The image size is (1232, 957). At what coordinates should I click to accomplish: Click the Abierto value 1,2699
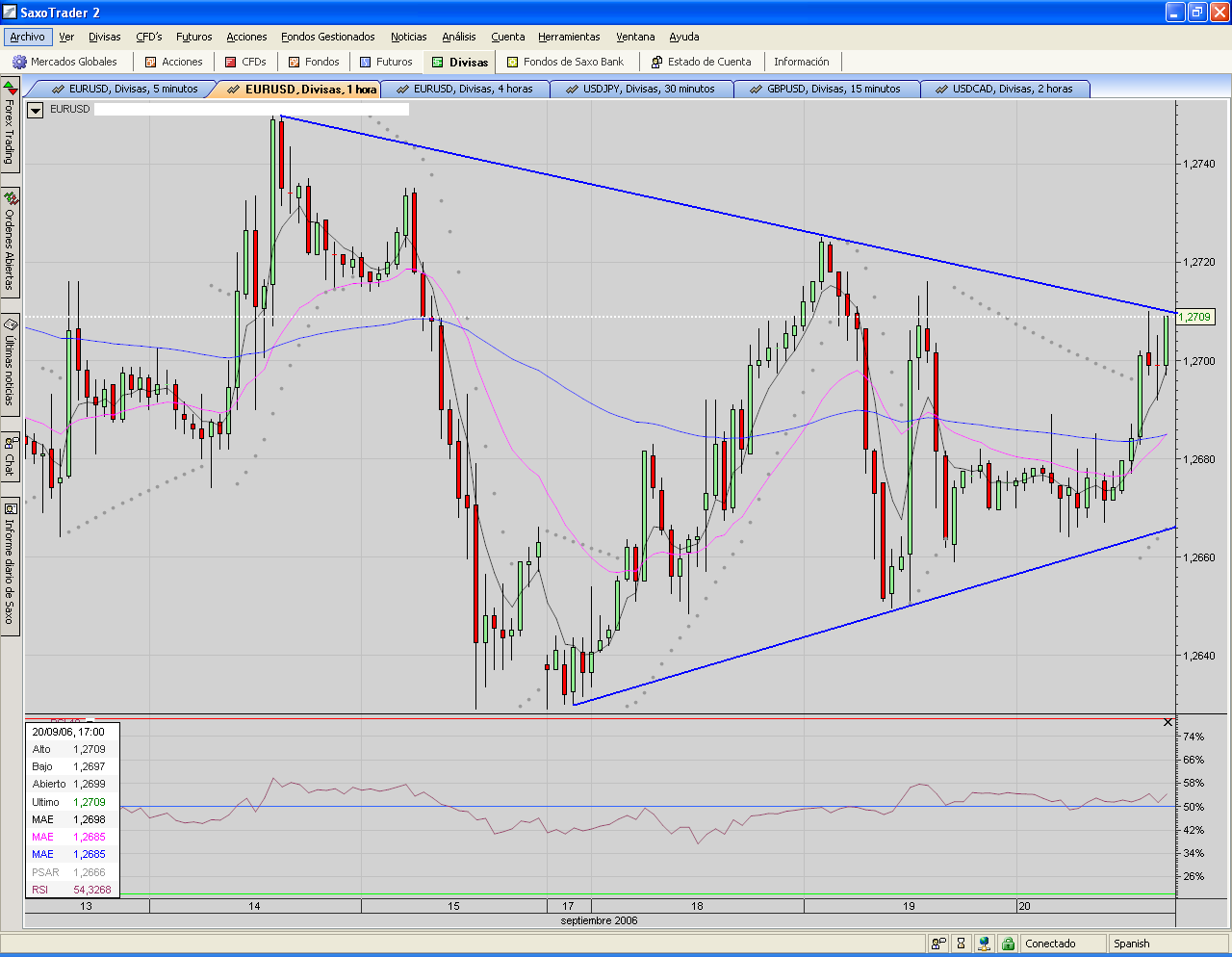[x=90, y=784]
